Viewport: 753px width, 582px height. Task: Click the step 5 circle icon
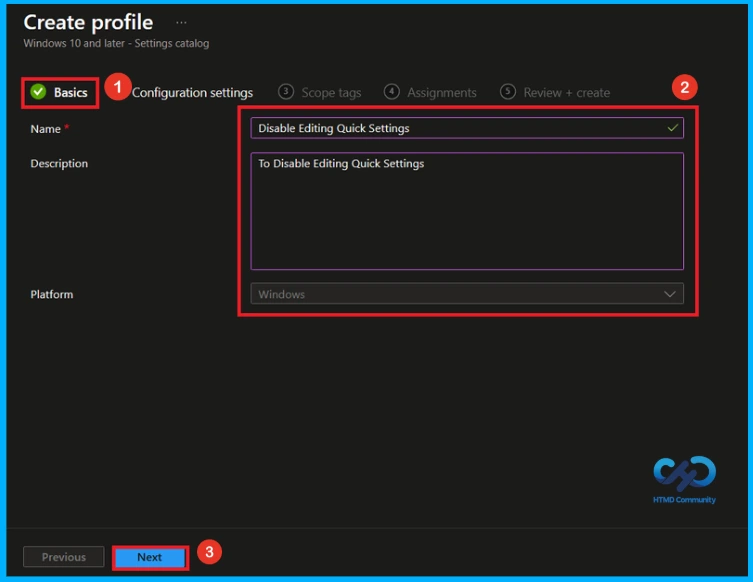(508, 91)
